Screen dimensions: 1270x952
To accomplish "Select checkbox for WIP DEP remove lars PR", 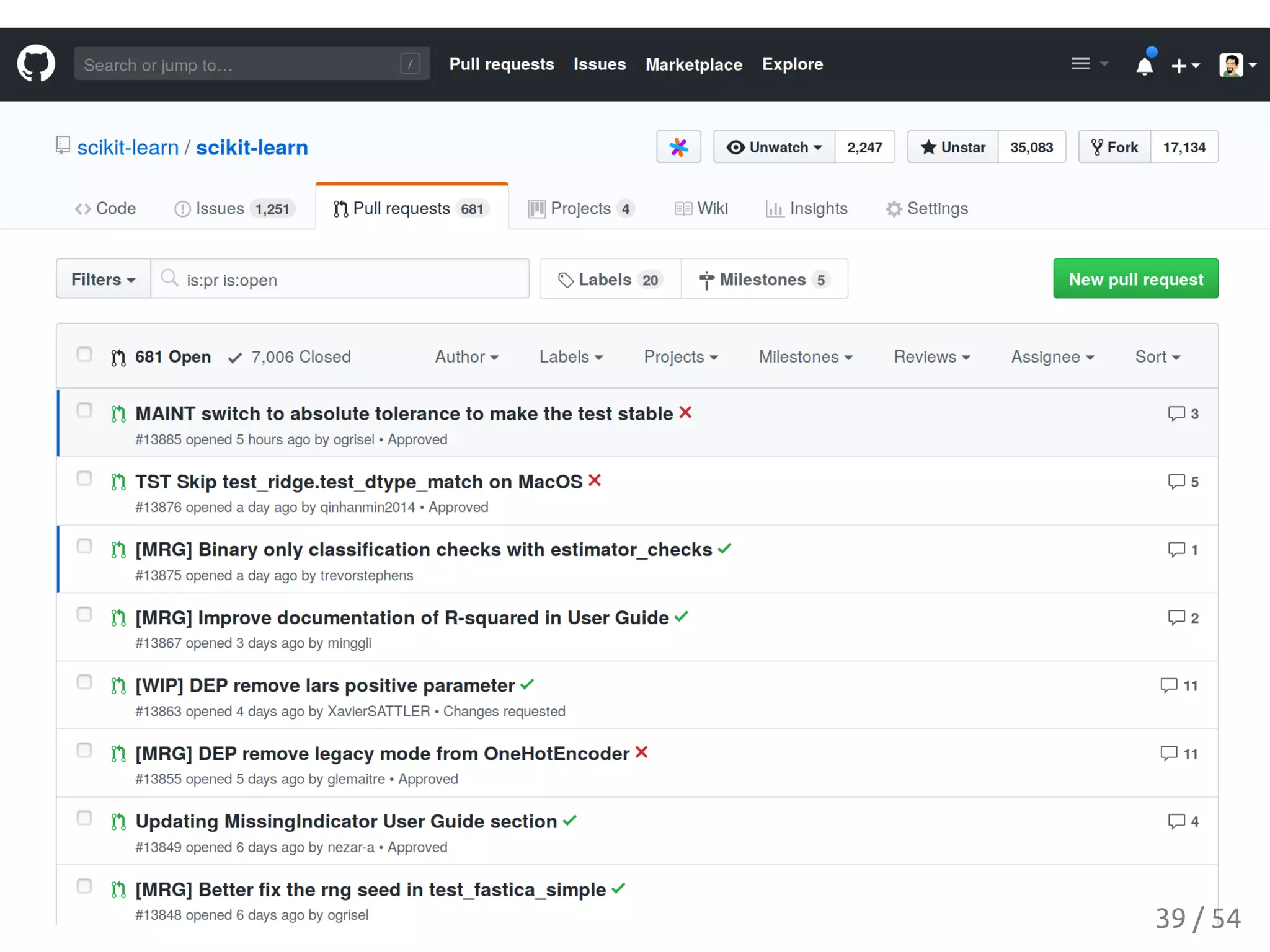I will [x=84, y=682].
